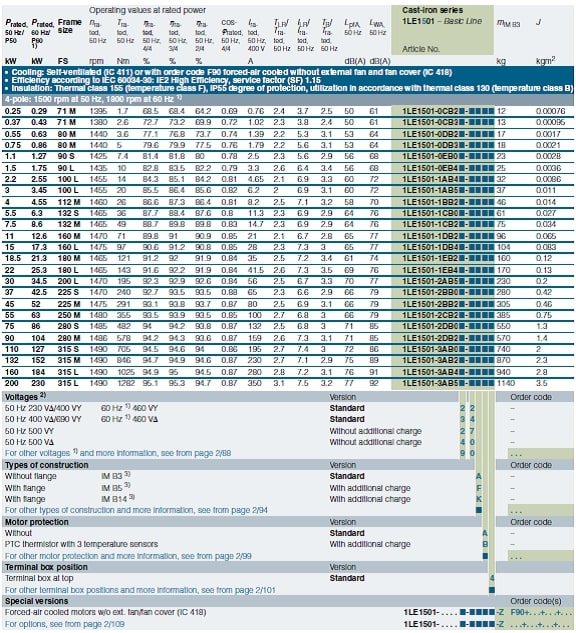The height and width of the screenshot is (633, 576).
Task: Select the '315 S' frame size cell
Action: [x=68, y=349]
